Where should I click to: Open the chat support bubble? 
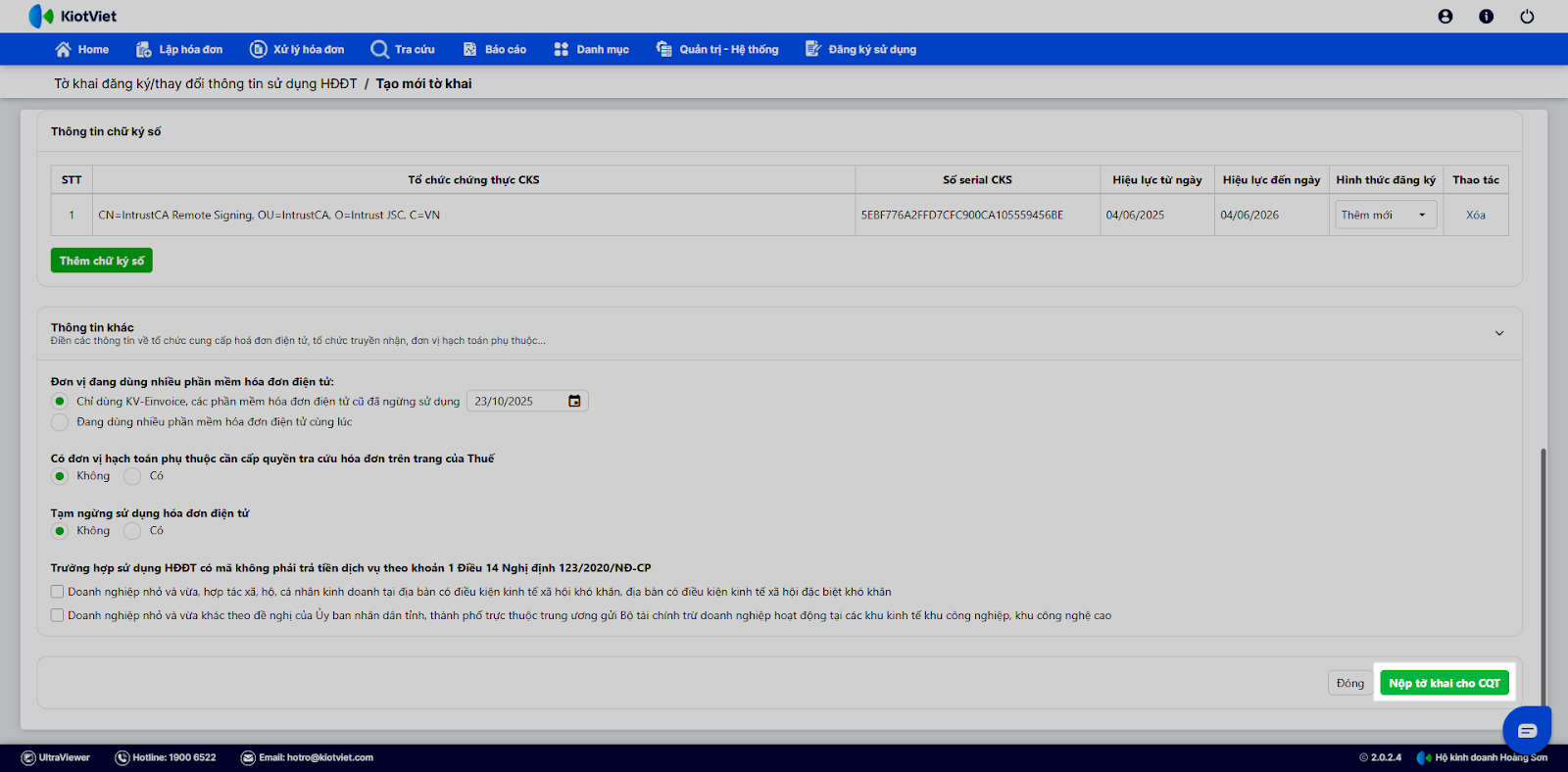point(1527,731)
